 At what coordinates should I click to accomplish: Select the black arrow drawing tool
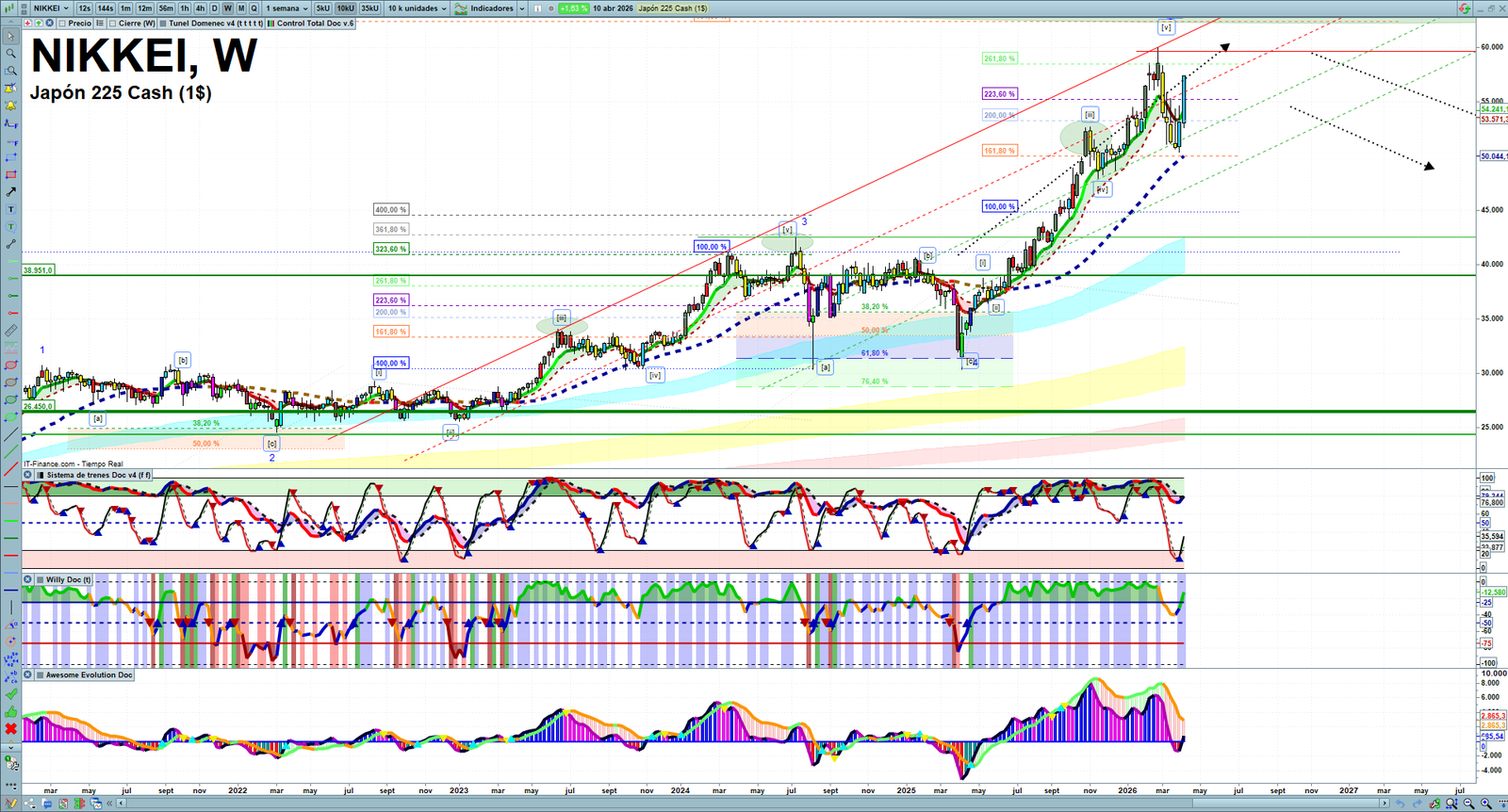pyautogui.click(x=10, y=192)
